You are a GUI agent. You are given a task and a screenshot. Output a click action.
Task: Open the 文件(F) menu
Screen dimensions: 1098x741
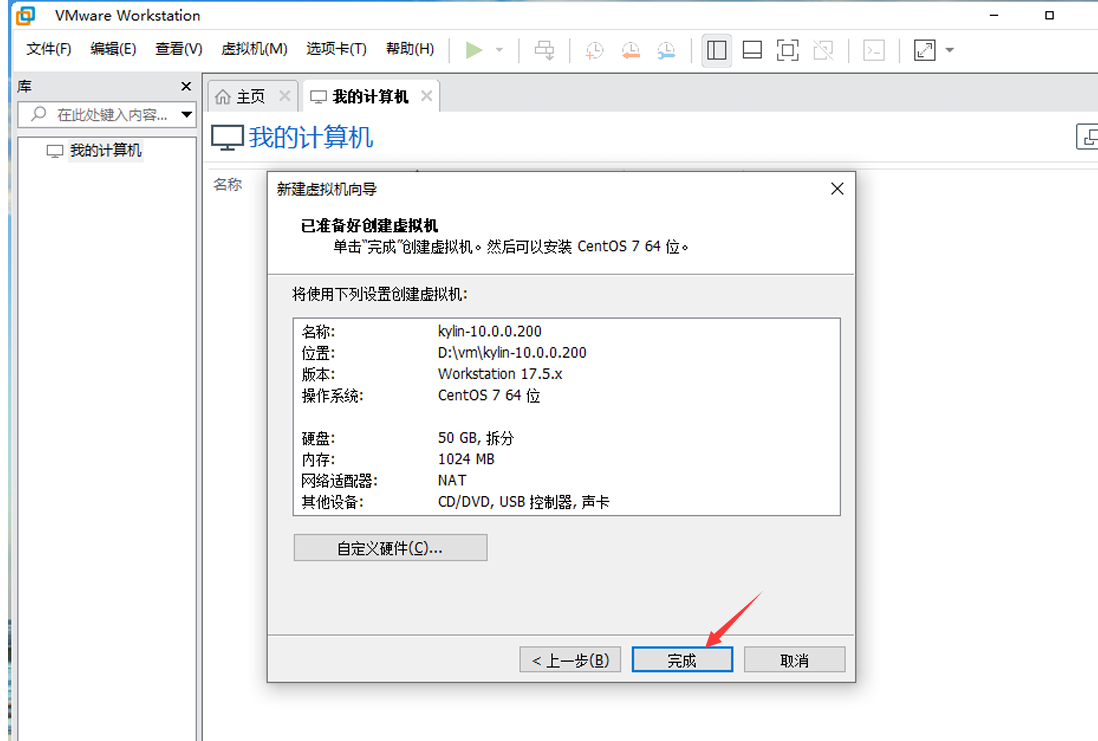click(49, 49)
